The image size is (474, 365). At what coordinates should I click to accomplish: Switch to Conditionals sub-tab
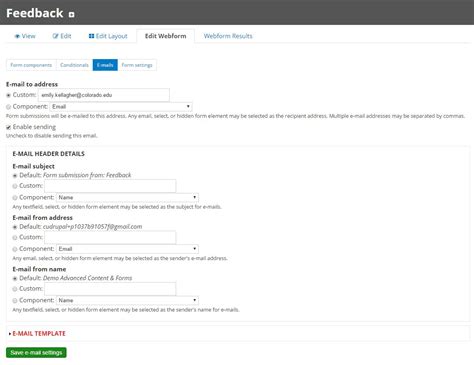(x=74, y=65)
